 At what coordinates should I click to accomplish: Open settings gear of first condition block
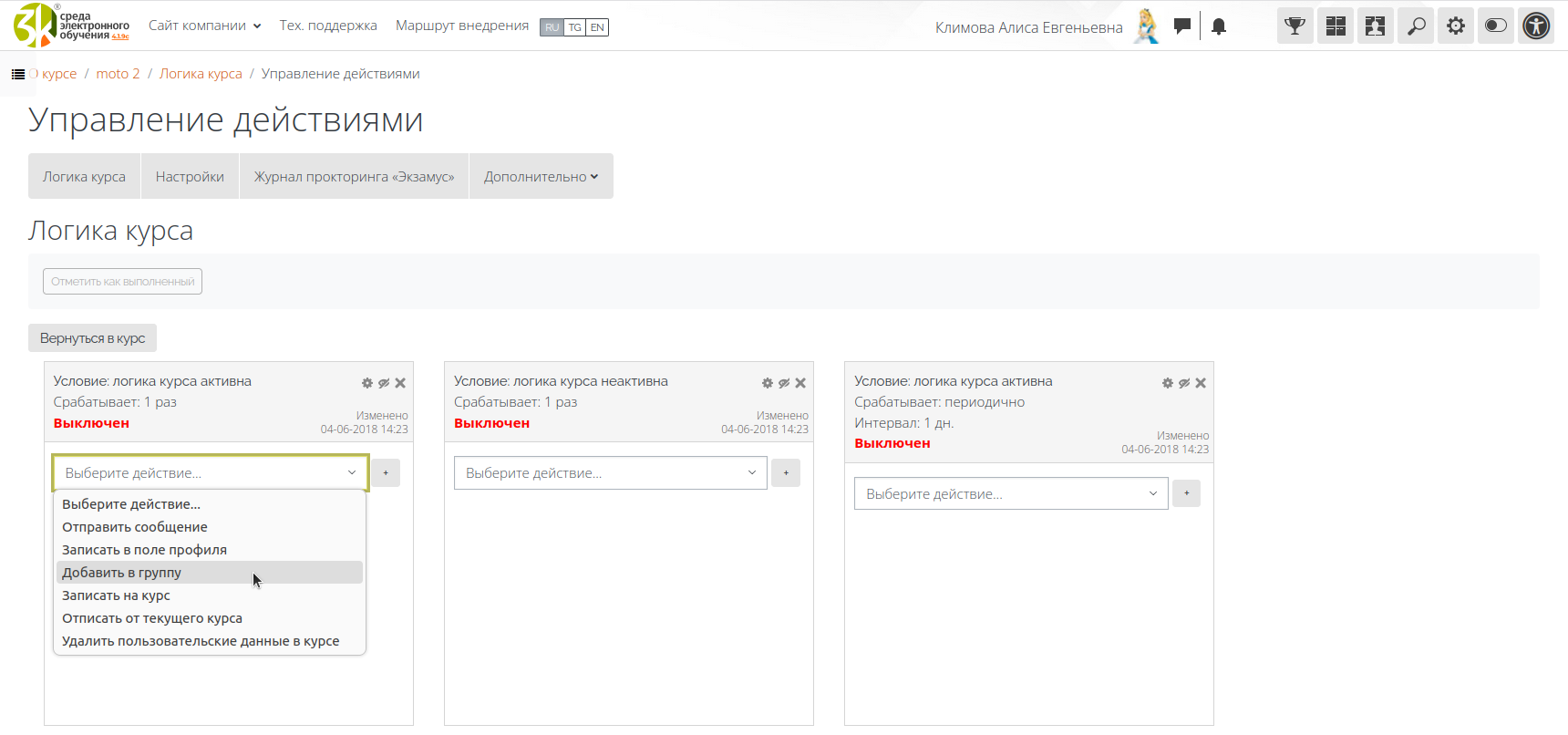click(x=367, y=383)
